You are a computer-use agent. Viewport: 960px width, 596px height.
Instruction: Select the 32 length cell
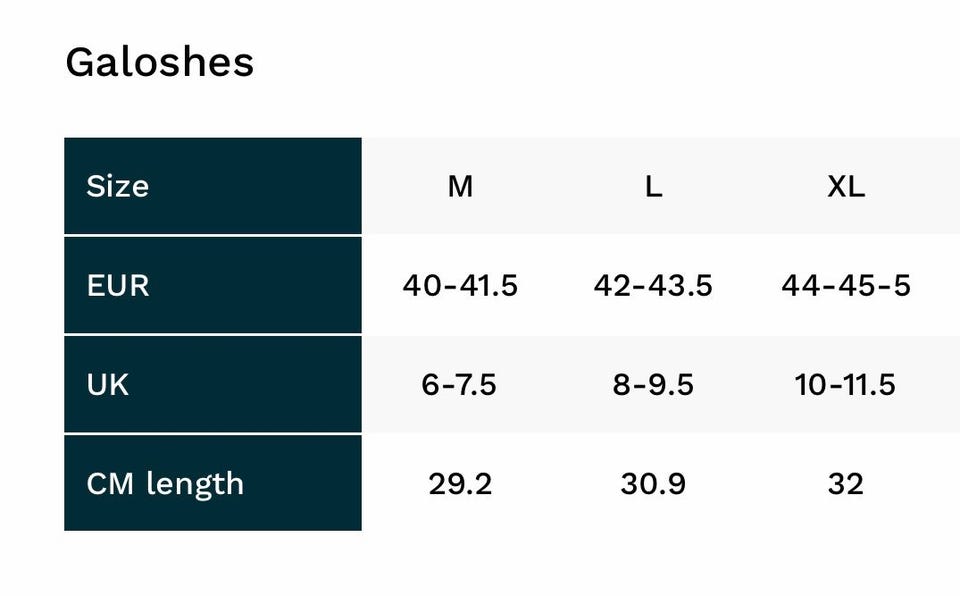click(846, 483)
